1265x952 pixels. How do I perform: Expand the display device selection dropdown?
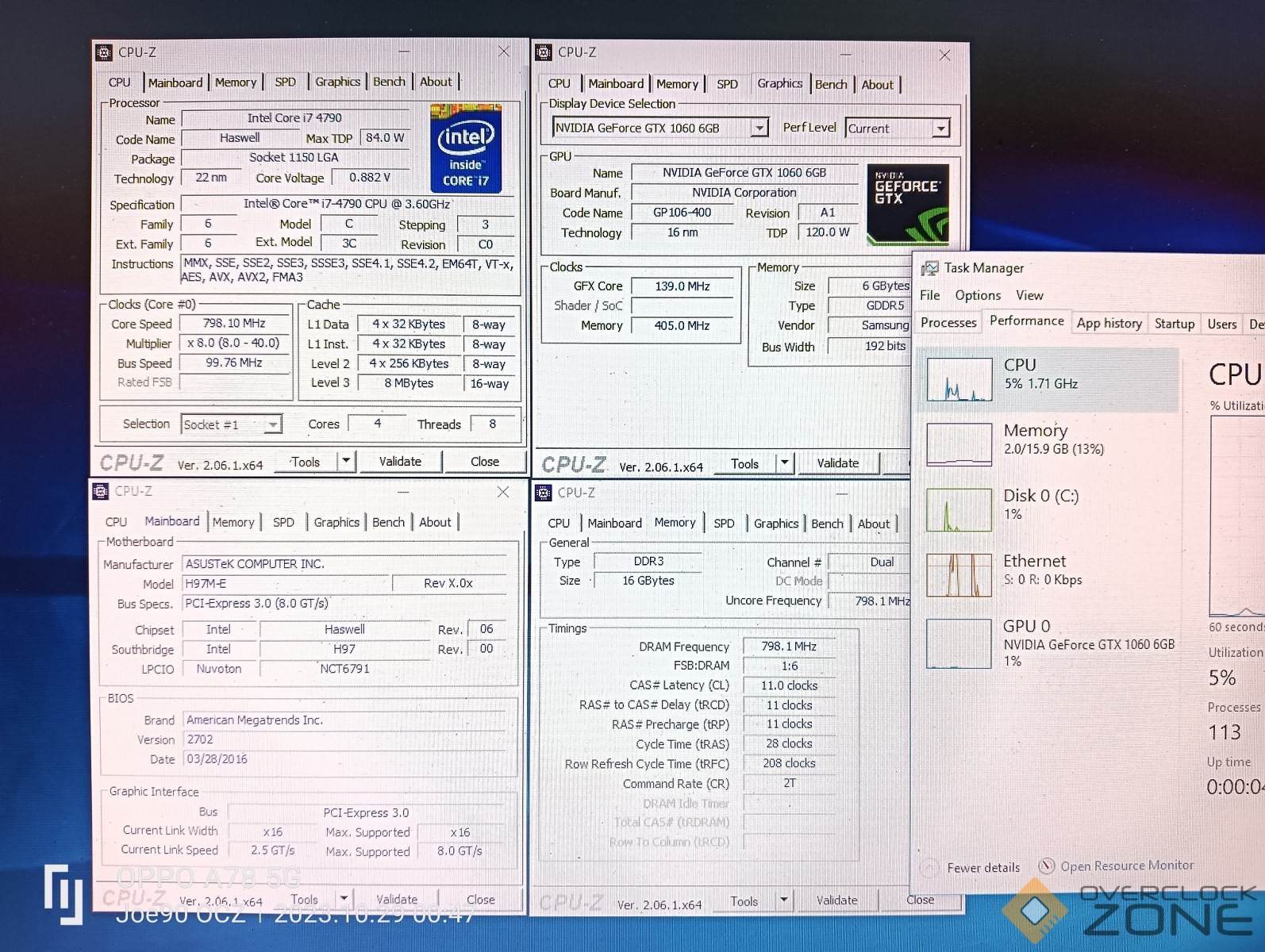pyautogui.click(x=759, y=128)
